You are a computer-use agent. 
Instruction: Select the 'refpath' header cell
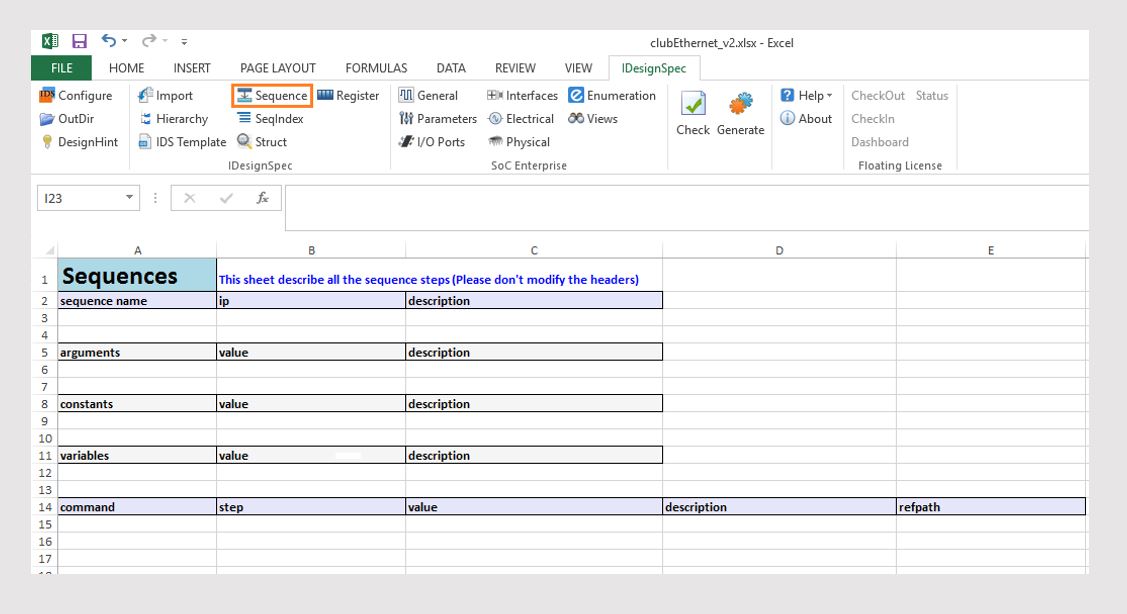click(990, 507)
